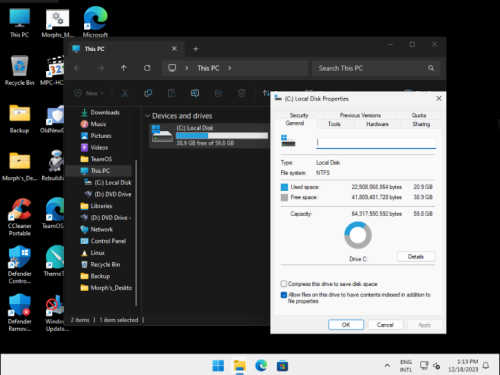Click the chevron before This PC in address bar
Screen dimensions: 500x375
coord(187,68)
